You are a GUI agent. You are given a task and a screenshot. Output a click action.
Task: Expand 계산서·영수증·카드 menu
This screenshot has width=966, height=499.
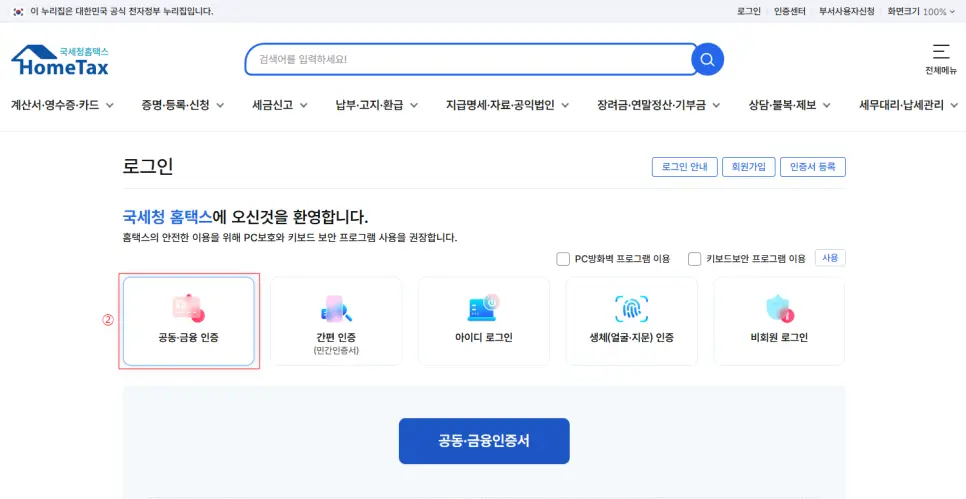62,105
